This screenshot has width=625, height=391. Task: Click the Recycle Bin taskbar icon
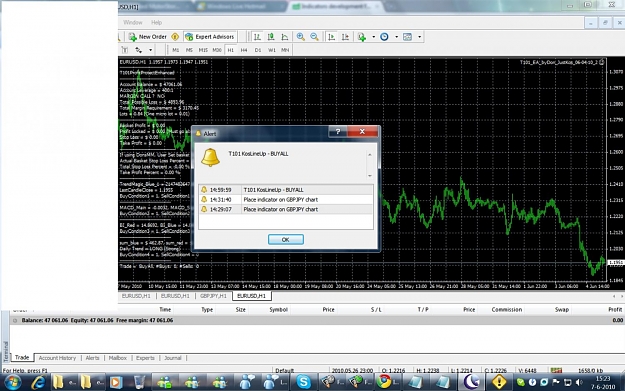139,382
